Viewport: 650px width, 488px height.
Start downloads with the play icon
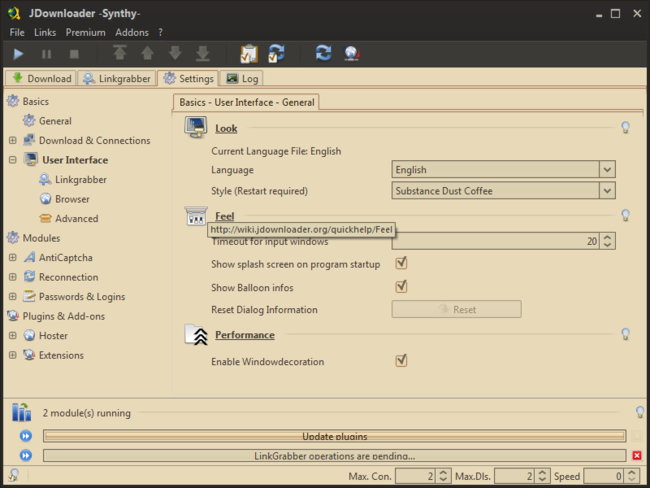click(18, 54)
